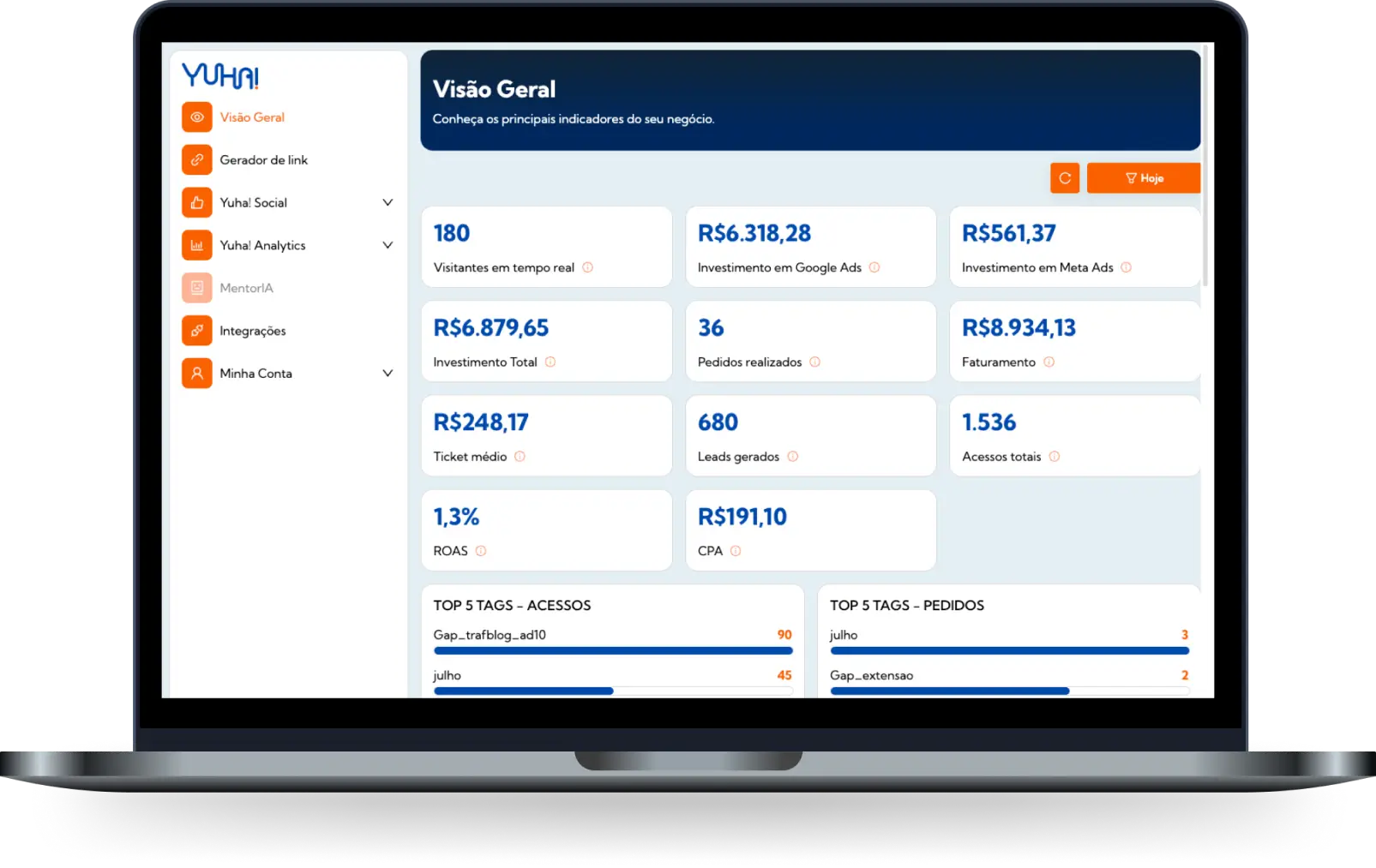Expand the Yuha! Social menu
Viewport: 1376px width, 868px height.
pyautogui.click(x=388, y=202)
